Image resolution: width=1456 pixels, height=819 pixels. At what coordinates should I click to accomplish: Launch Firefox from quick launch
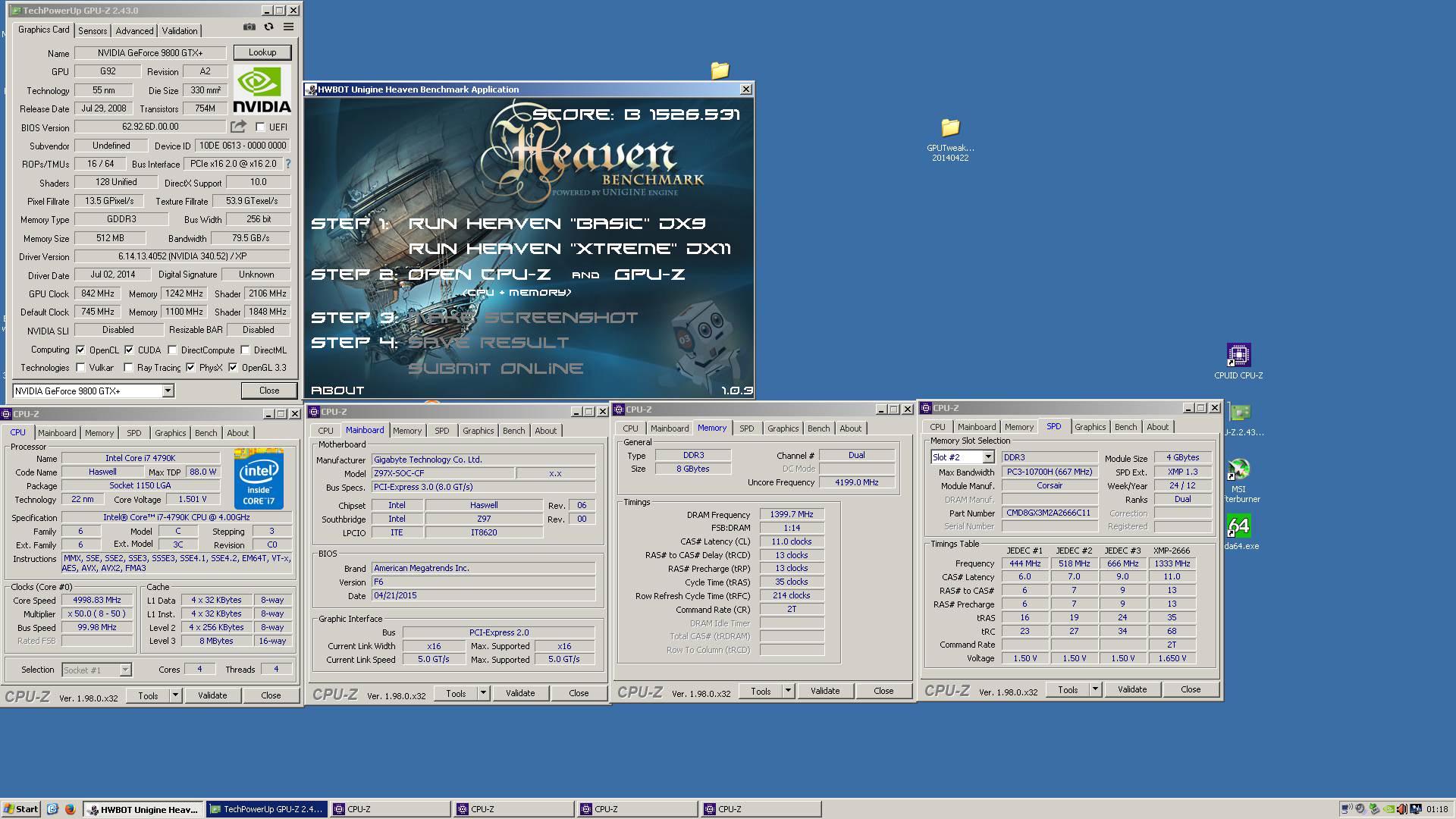pos(70,809)
